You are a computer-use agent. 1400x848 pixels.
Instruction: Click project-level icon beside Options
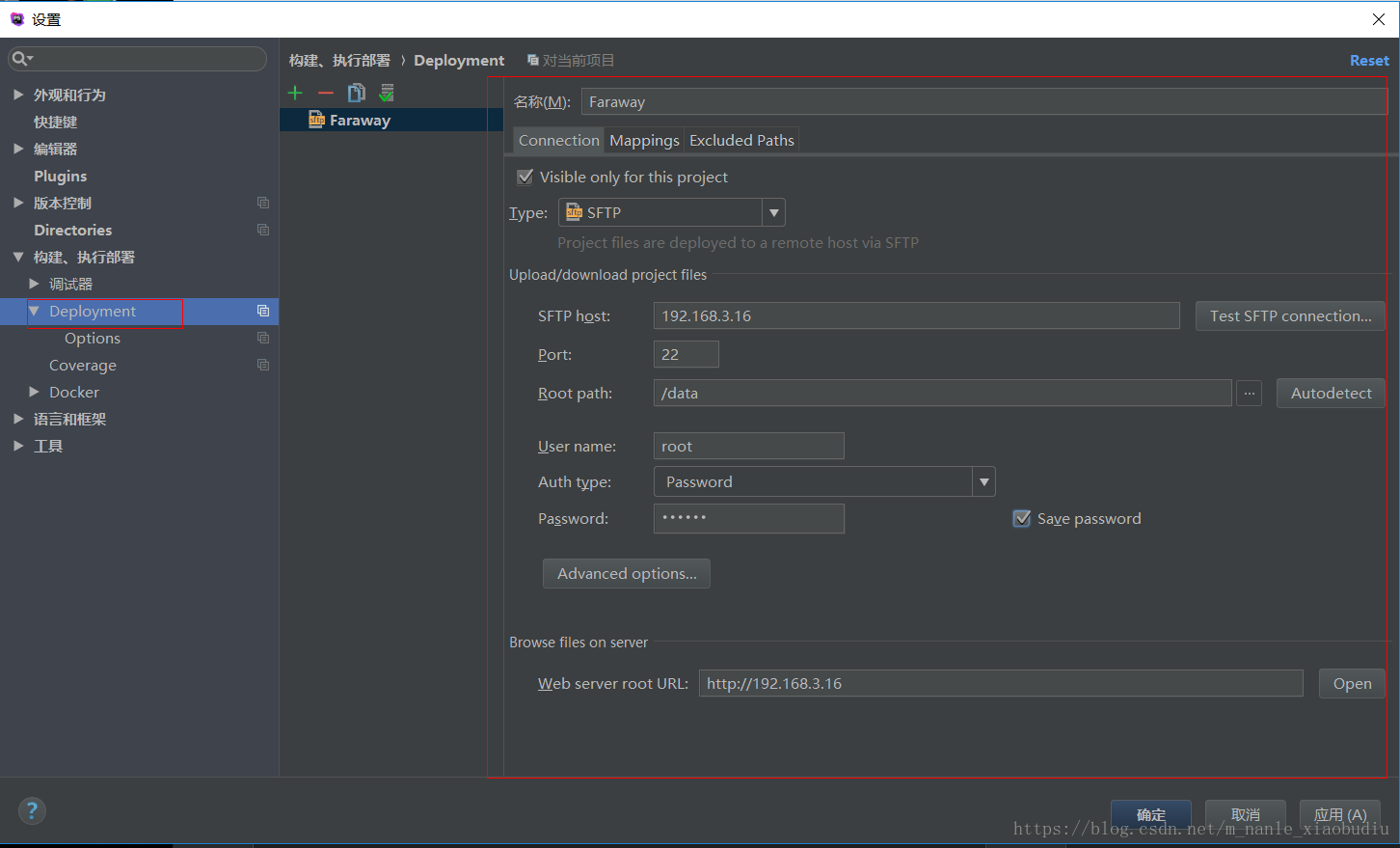coord(263,338)
